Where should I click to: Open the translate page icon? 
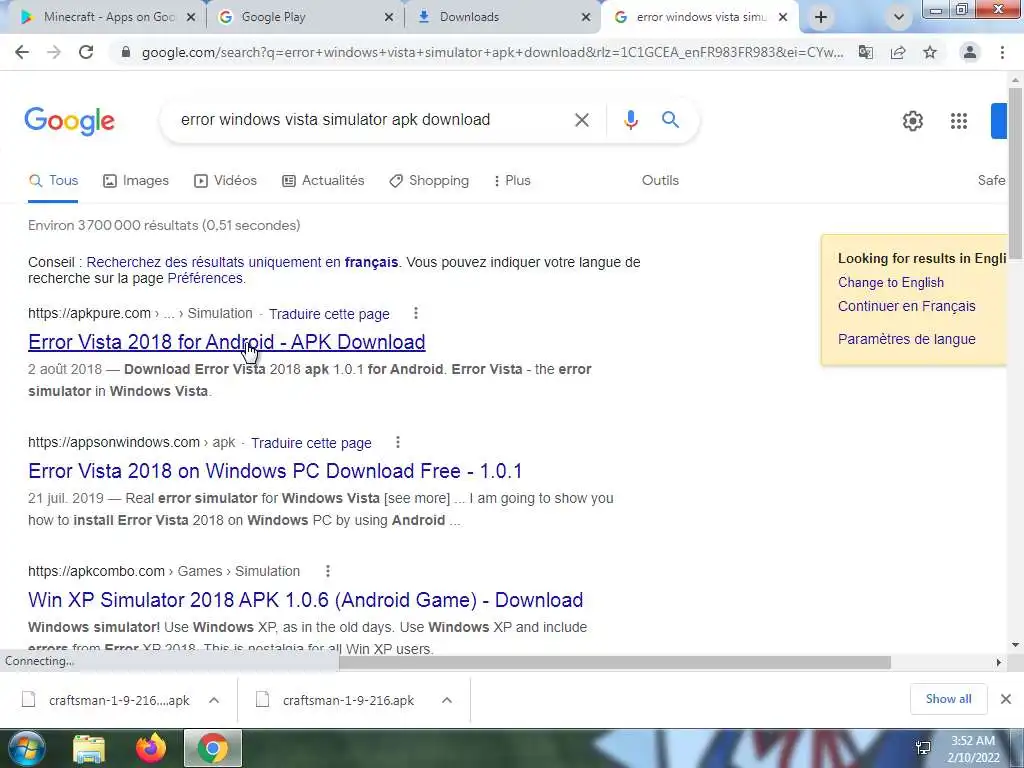(865, 52)
